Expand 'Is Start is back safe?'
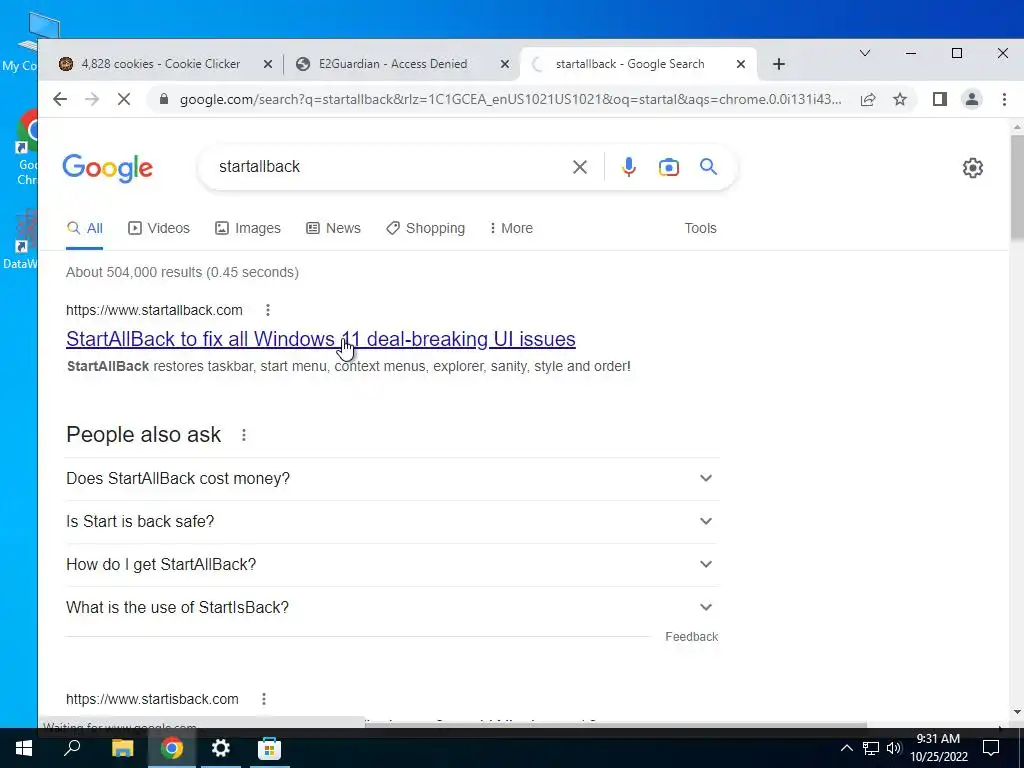 (x=392, y=522)
